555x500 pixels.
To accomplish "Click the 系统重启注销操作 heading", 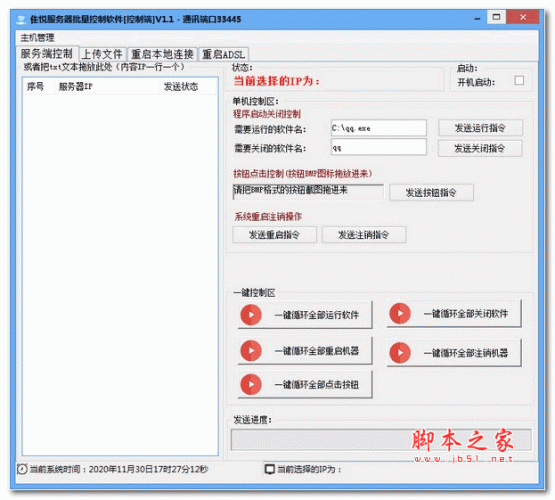I will click(268, 217).
